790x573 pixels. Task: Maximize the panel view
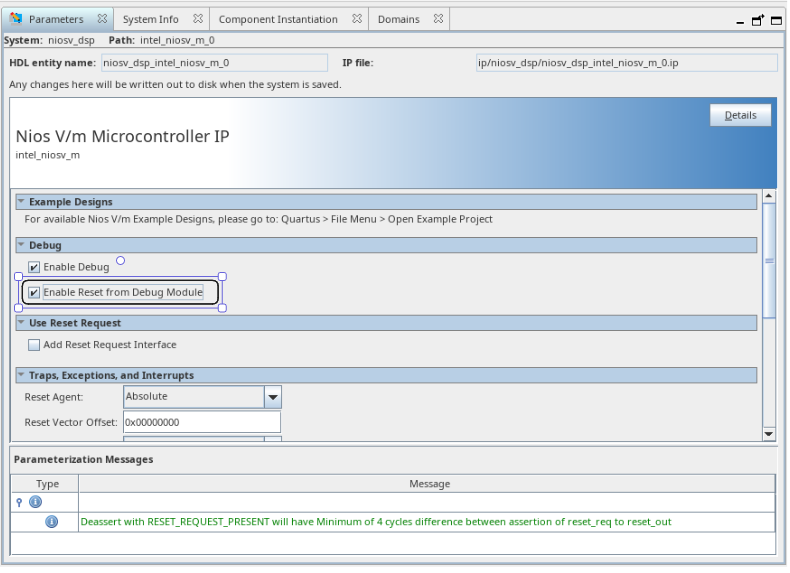(778, 21)
